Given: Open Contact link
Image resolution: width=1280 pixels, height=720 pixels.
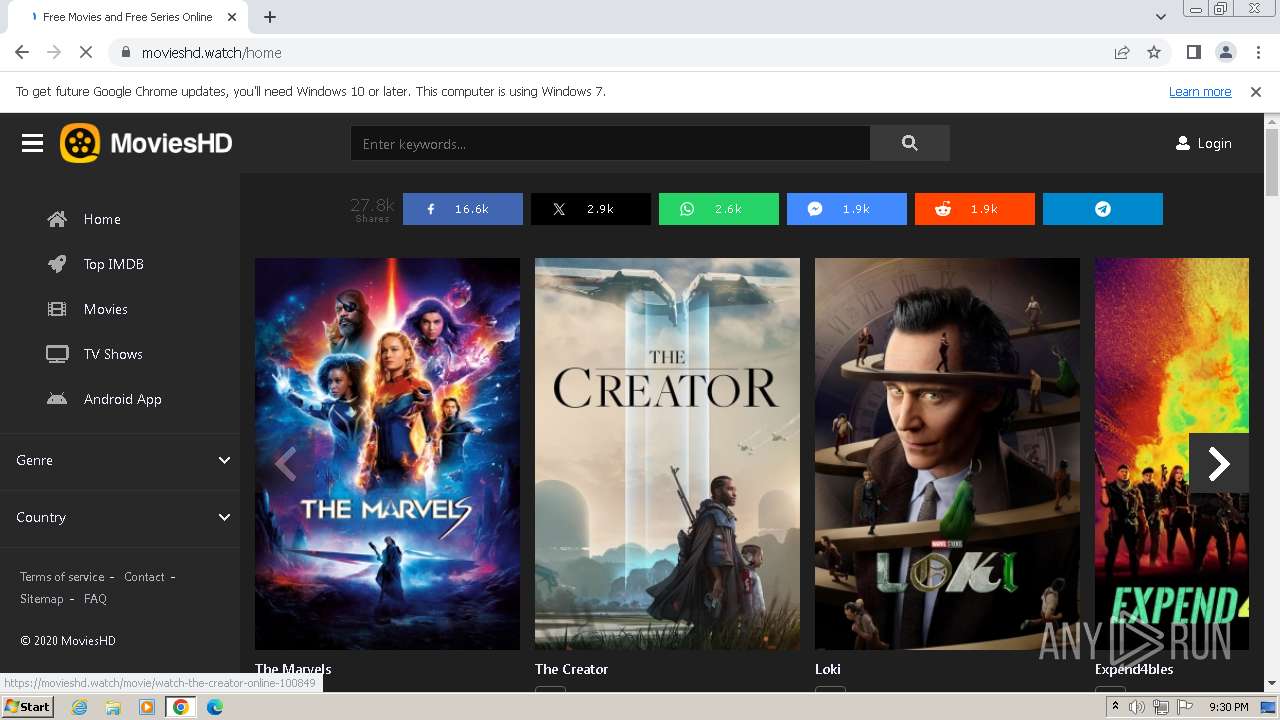Looking at the screenshot, I should (x=144, y=577).
